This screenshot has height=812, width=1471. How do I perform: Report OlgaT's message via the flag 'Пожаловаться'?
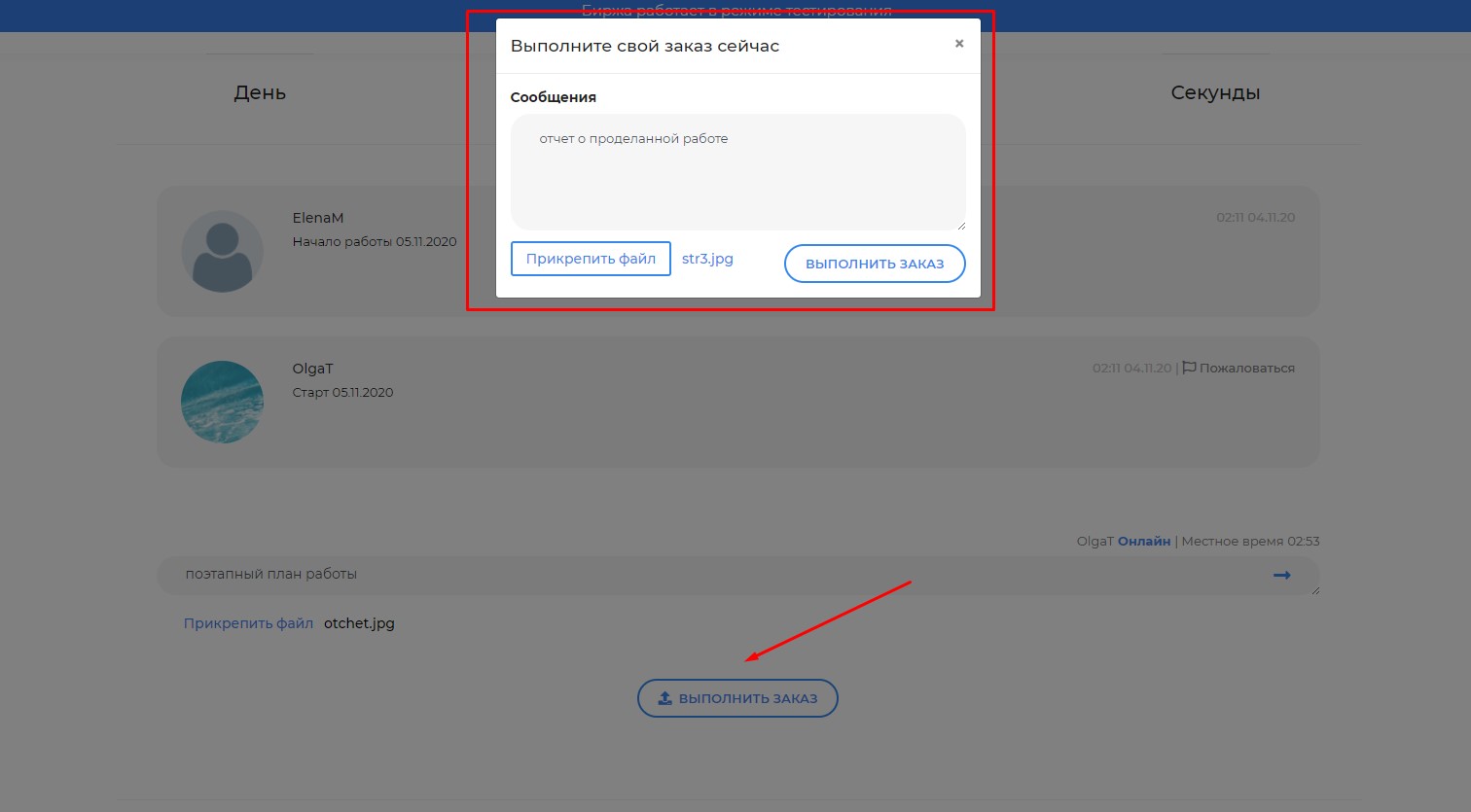pyautogui.click(x=1238, y=369)
